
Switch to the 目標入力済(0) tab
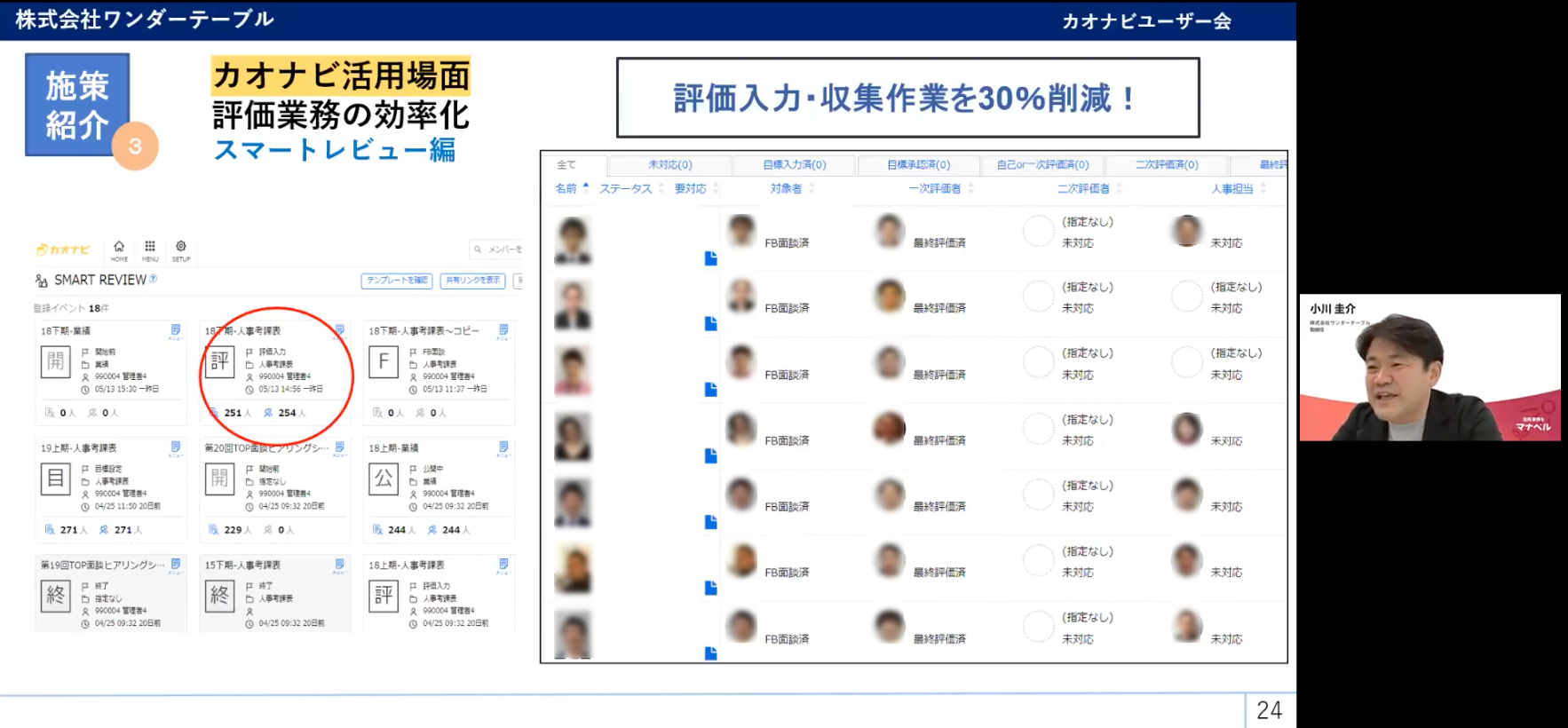tap(795, 165)
